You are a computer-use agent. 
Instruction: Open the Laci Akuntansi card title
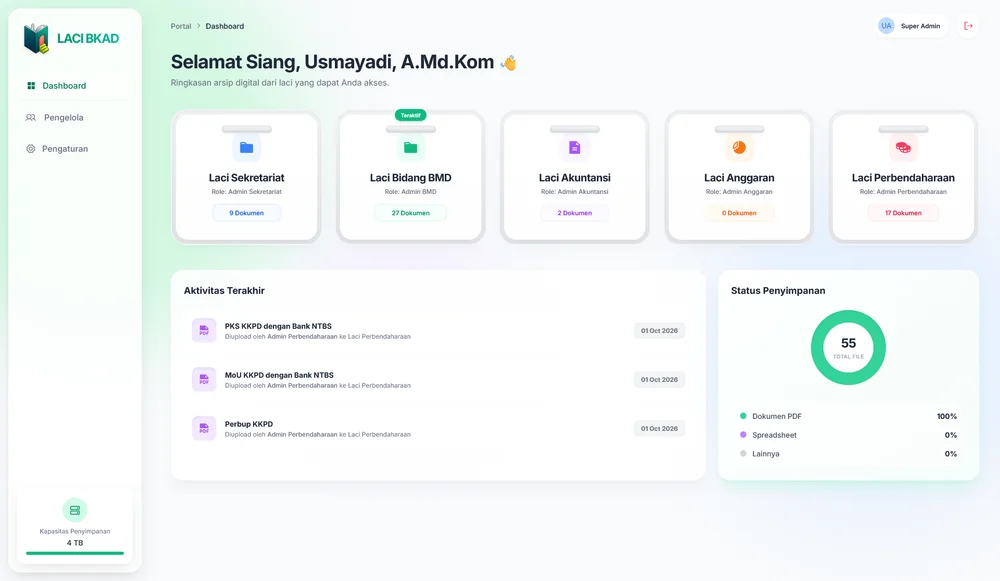click(575, 178)
